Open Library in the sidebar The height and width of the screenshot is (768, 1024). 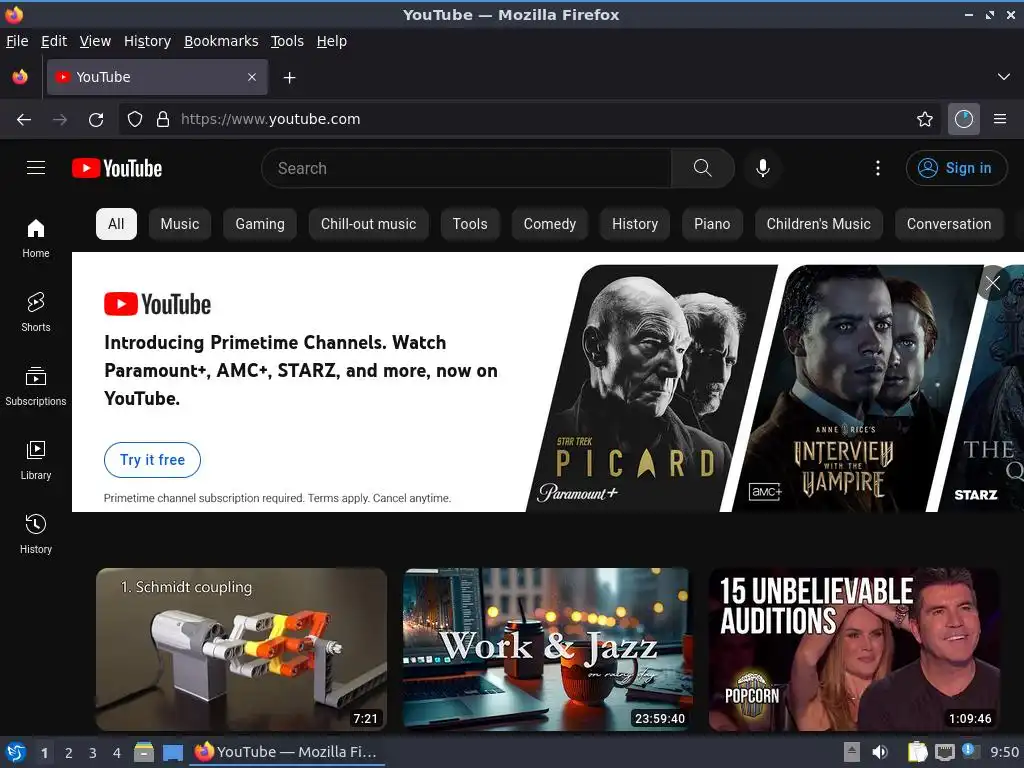click(36, 460)
